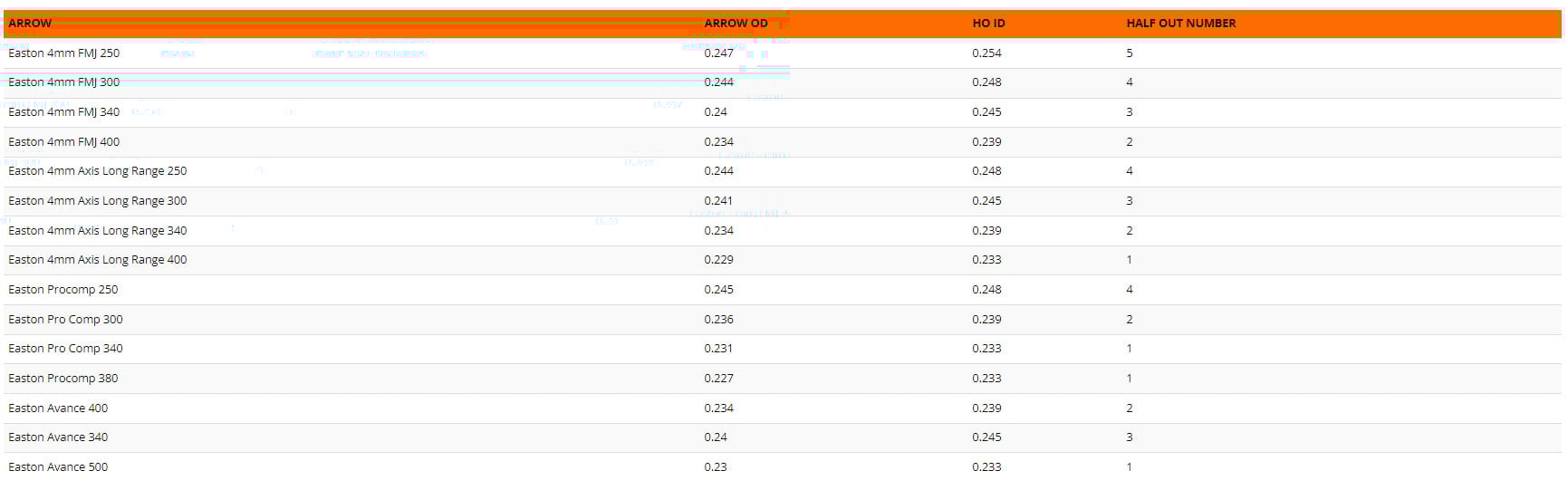The image size is (1568, 490).
Task: Click half out number 1 for Avance 500
Action: pos(1130,467)
